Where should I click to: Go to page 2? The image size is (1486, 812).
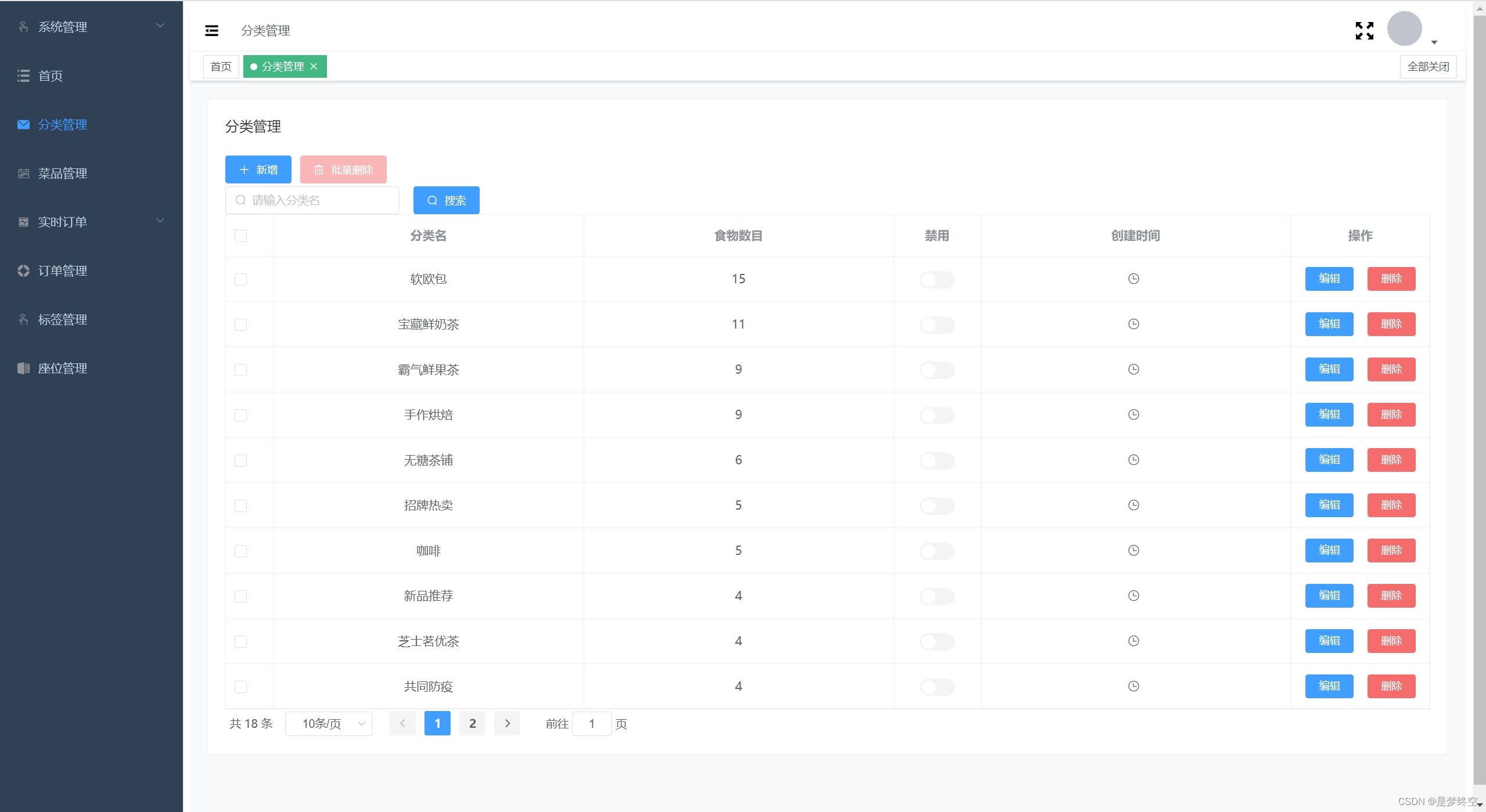point(472,723)
